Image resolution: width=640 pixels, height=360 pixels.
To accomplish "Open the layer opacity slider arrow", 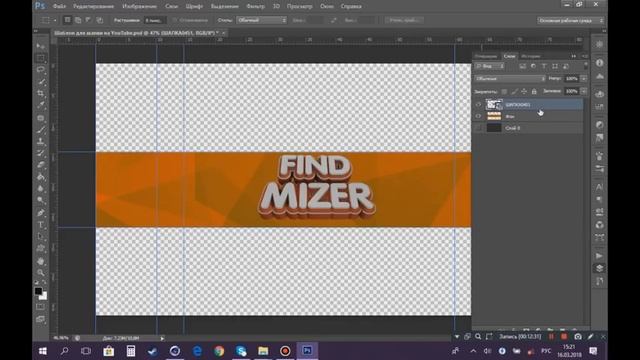I will click(584, 79).
